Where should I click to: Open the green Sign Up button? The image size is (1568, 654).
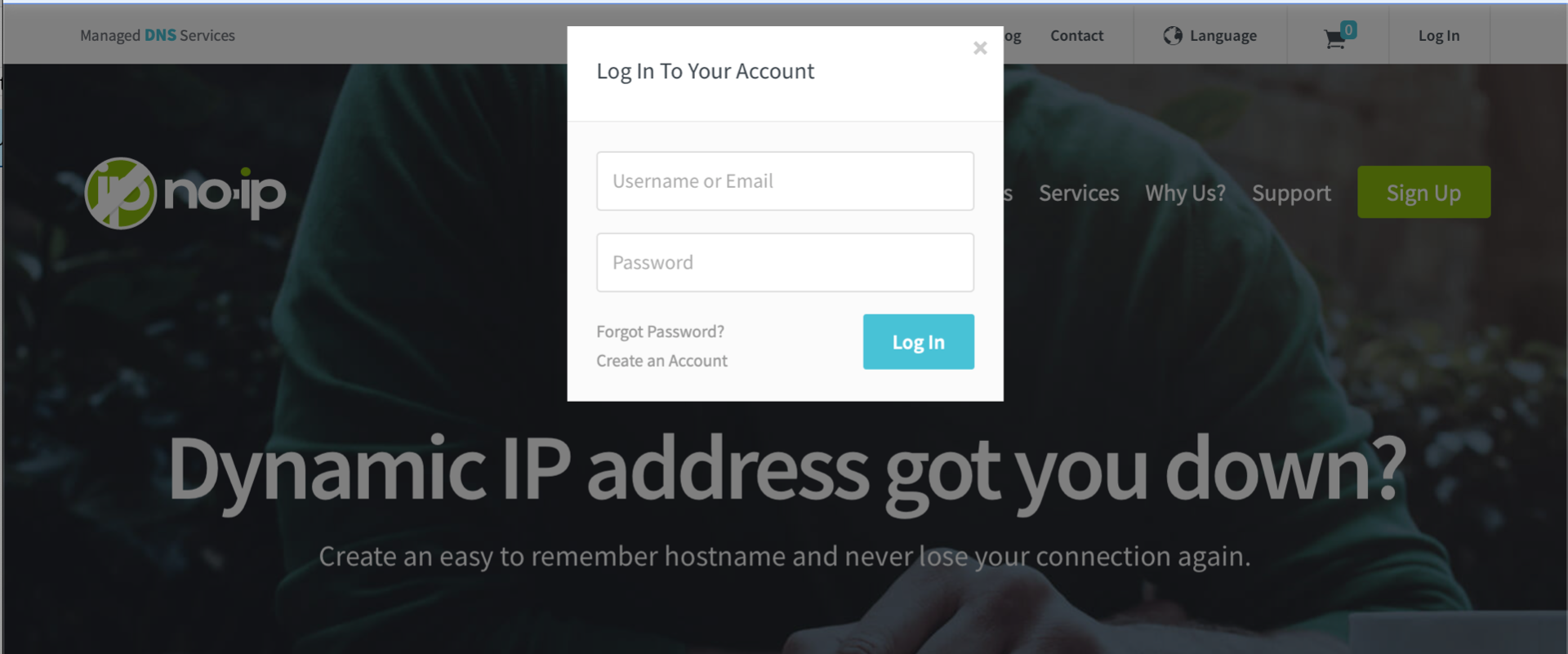(x=1423, y=193)
